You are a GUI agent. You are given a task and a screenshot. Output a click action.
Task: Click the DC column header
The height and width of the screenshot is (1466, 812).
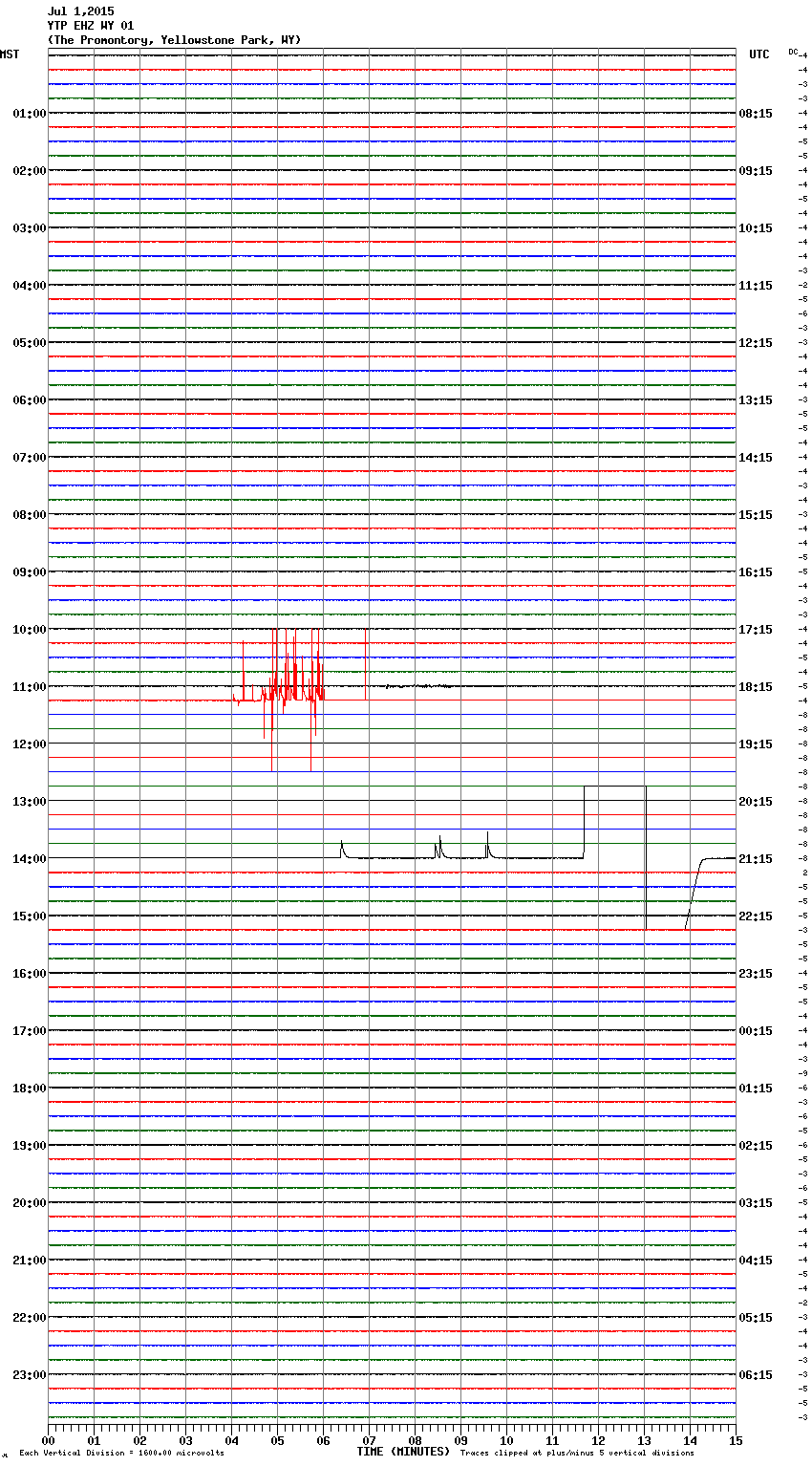coord(793,51)
